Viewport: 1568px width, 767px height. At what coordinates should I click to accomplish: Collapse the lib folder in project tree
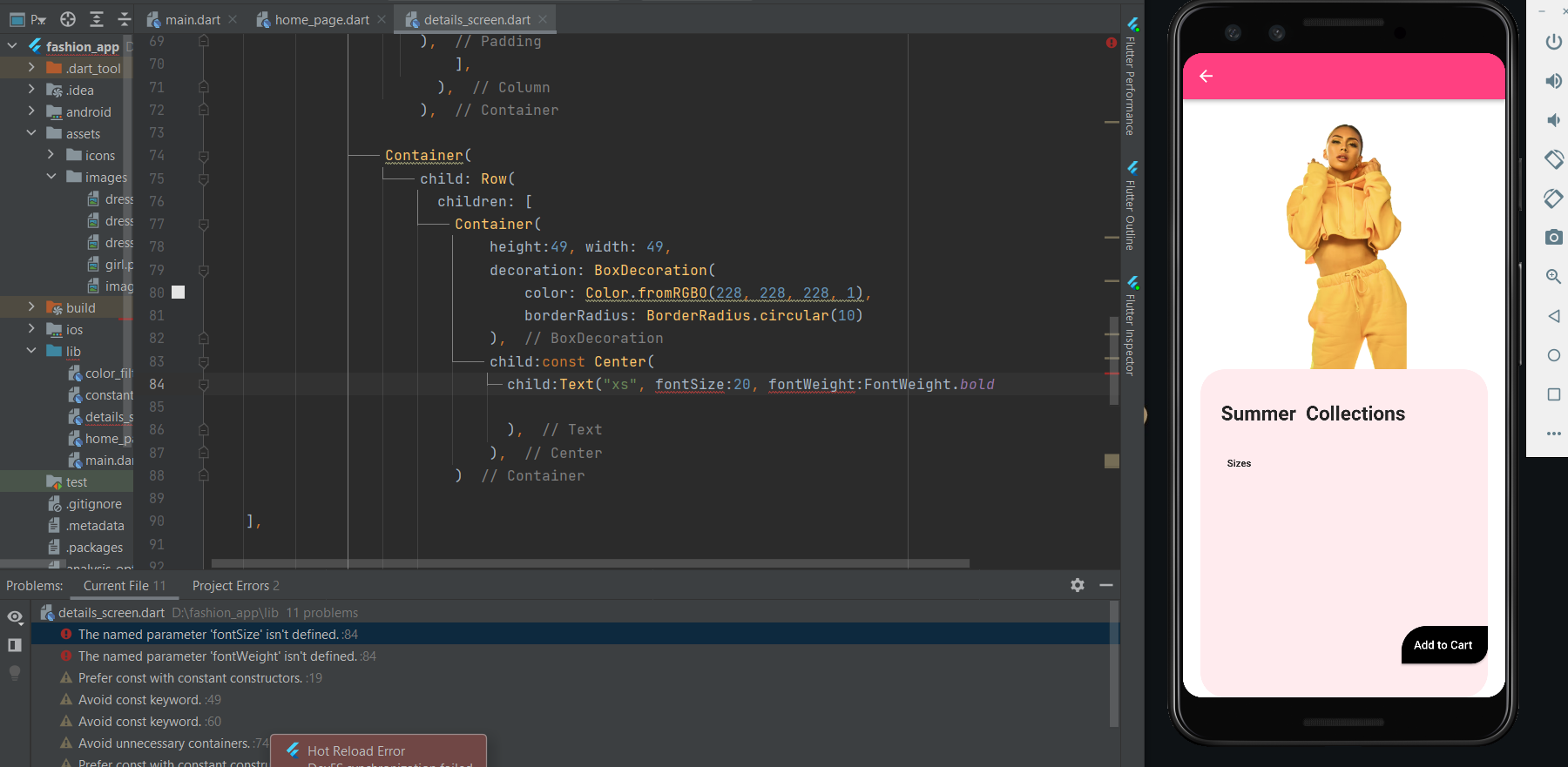[x=31, y=351]
